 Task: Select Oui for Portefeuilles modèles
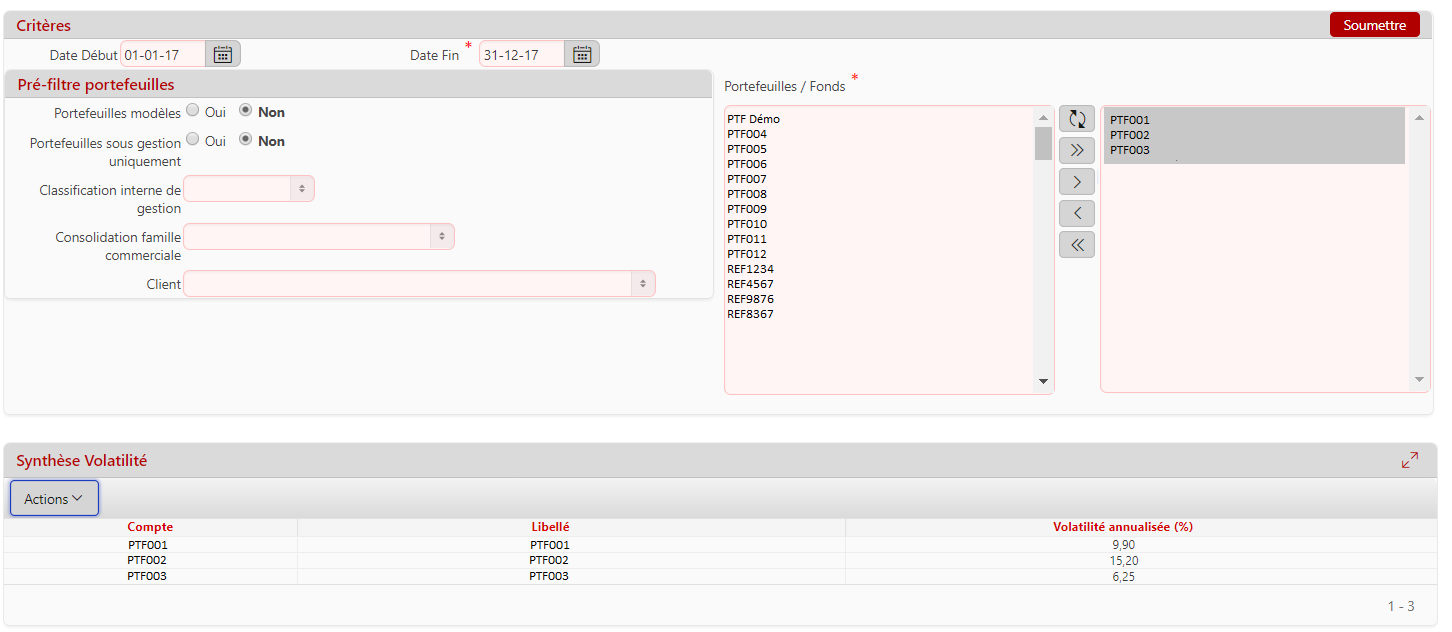pyautogui.click(x=193, y=111)
